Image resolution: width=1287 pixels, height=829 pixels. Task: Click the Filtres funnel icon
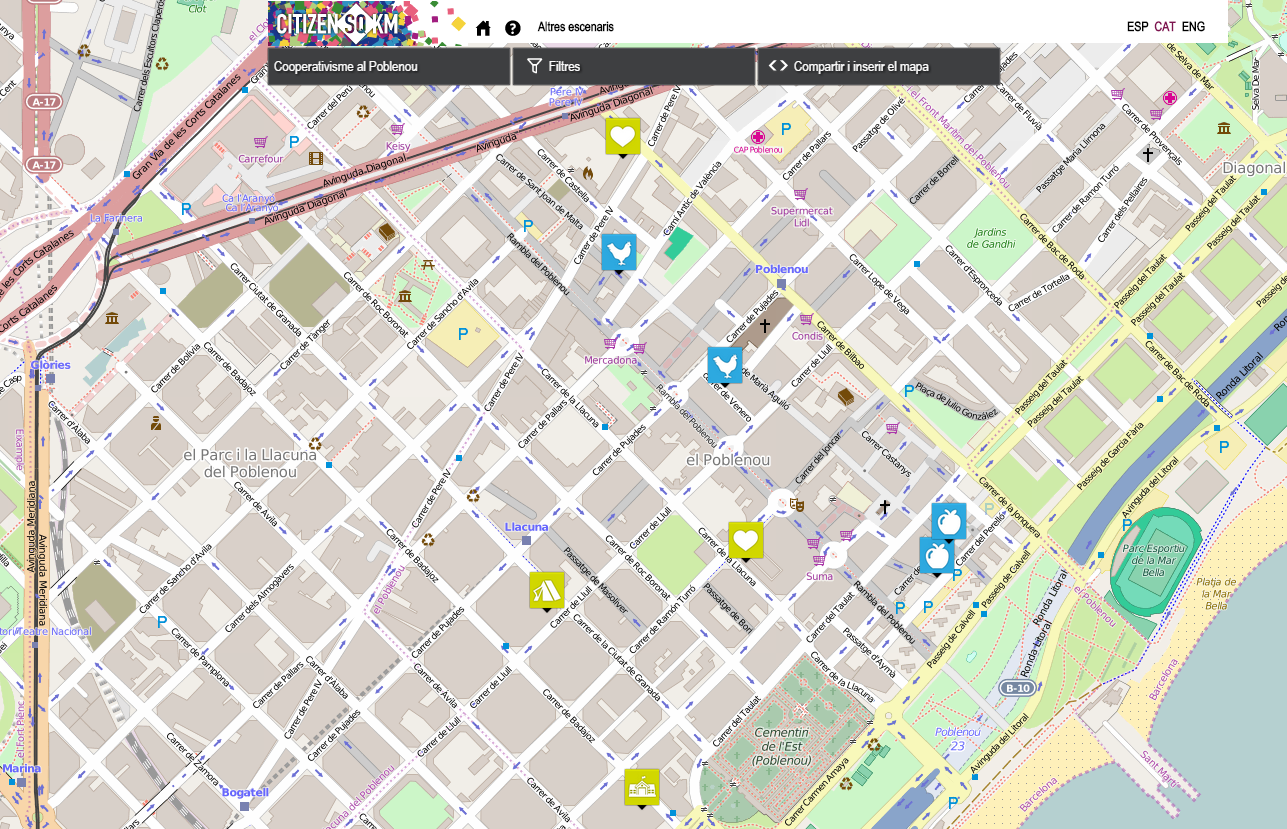click(x=534, y=66)
